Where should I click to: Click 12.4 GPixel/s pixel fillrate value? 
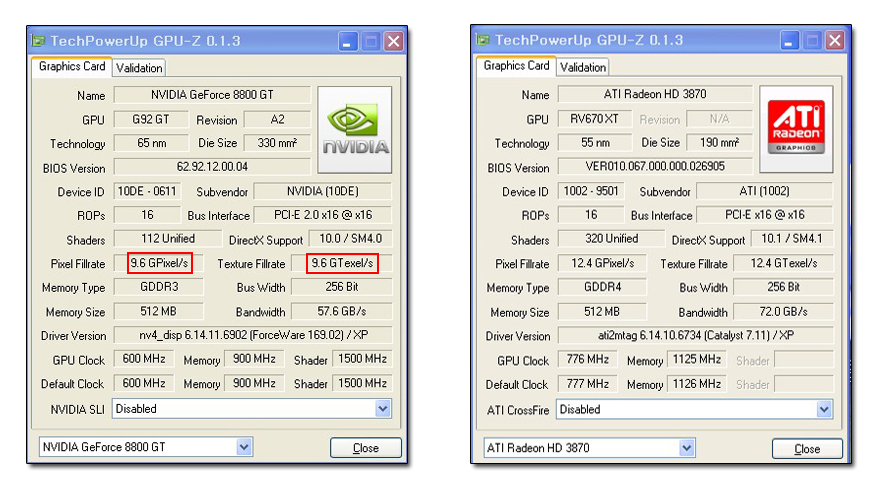(x=603, y=263)
